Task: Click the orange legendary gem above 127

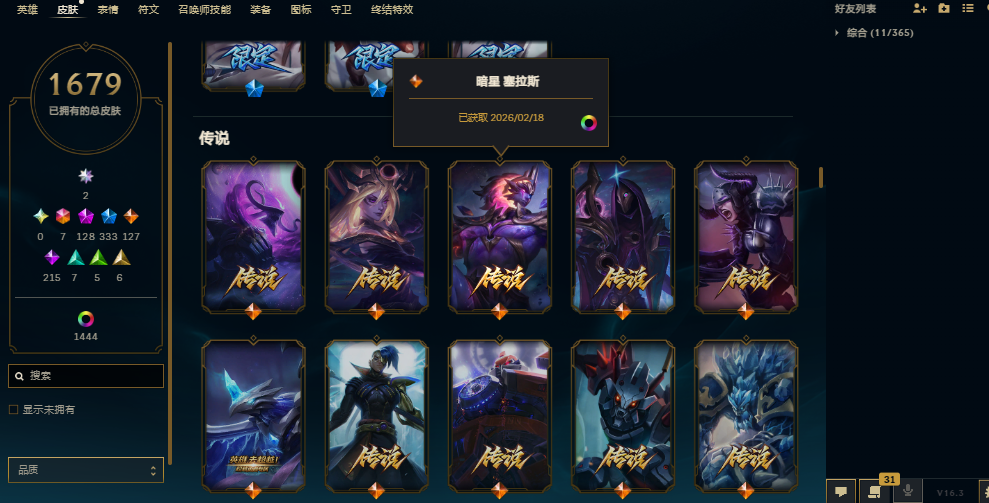Action: coord(131,216)
